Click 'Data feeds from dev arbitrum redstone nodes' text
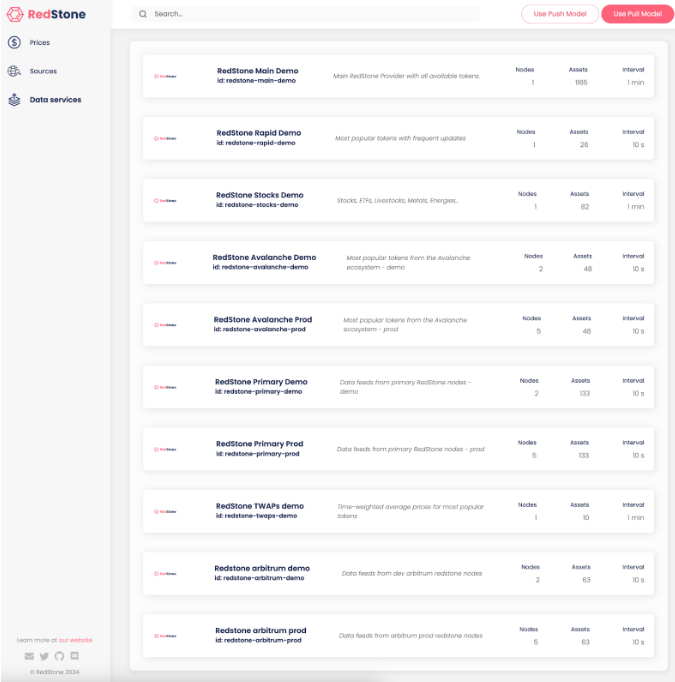 [412, 574]
